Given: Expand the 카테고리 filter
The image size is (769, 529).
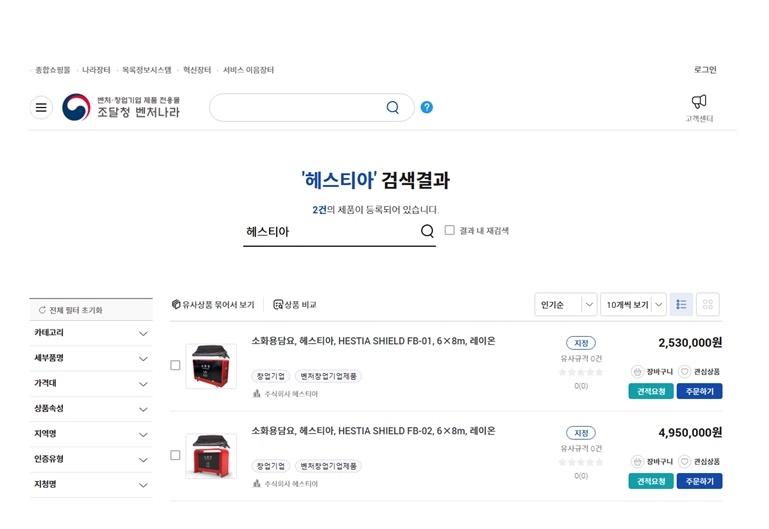Looking at the screenshot, I should (91, 333).
